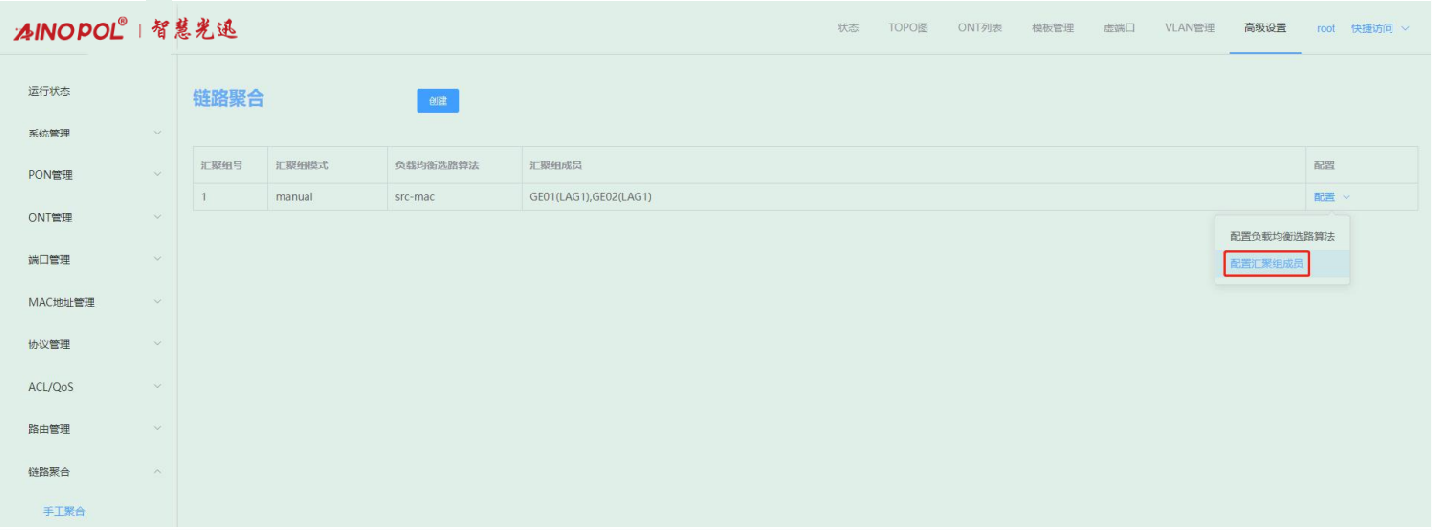Open the 模板管理 tab
This screenshot has width=1432, height=530.
coord(1052,28)
